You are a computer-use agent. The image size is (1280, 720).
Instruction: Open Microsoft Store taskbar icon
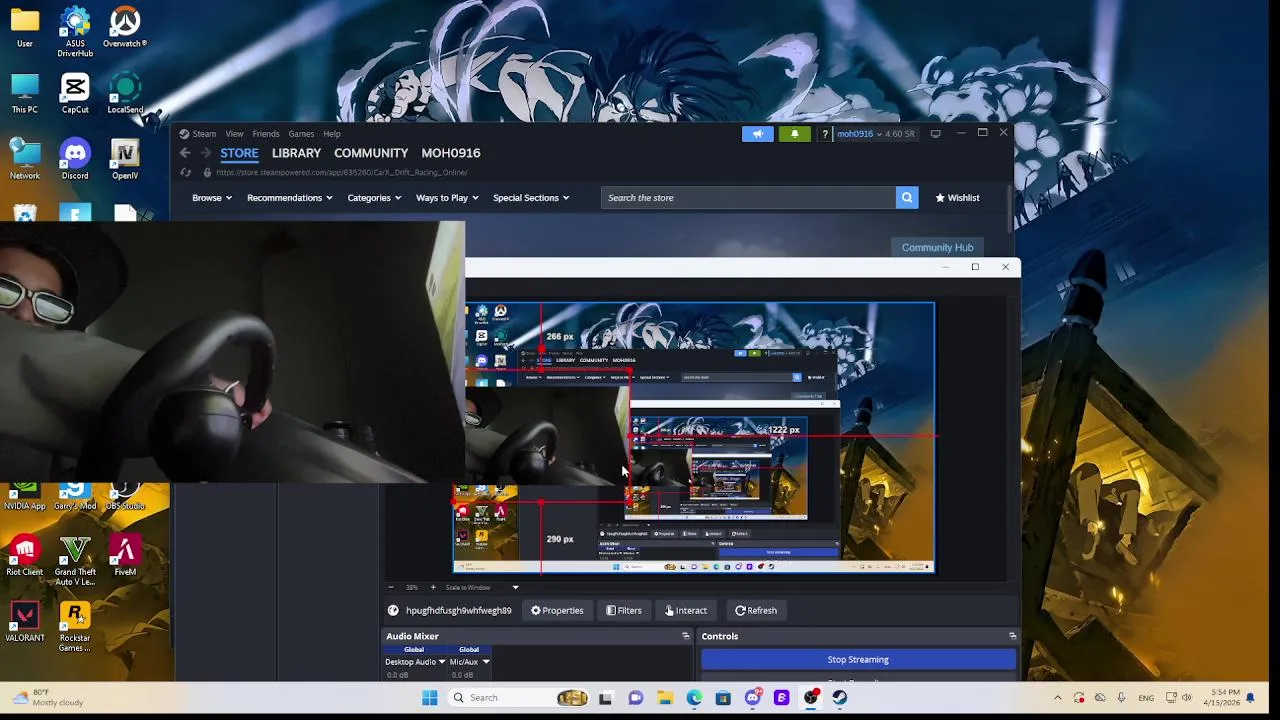pos(723,698)
